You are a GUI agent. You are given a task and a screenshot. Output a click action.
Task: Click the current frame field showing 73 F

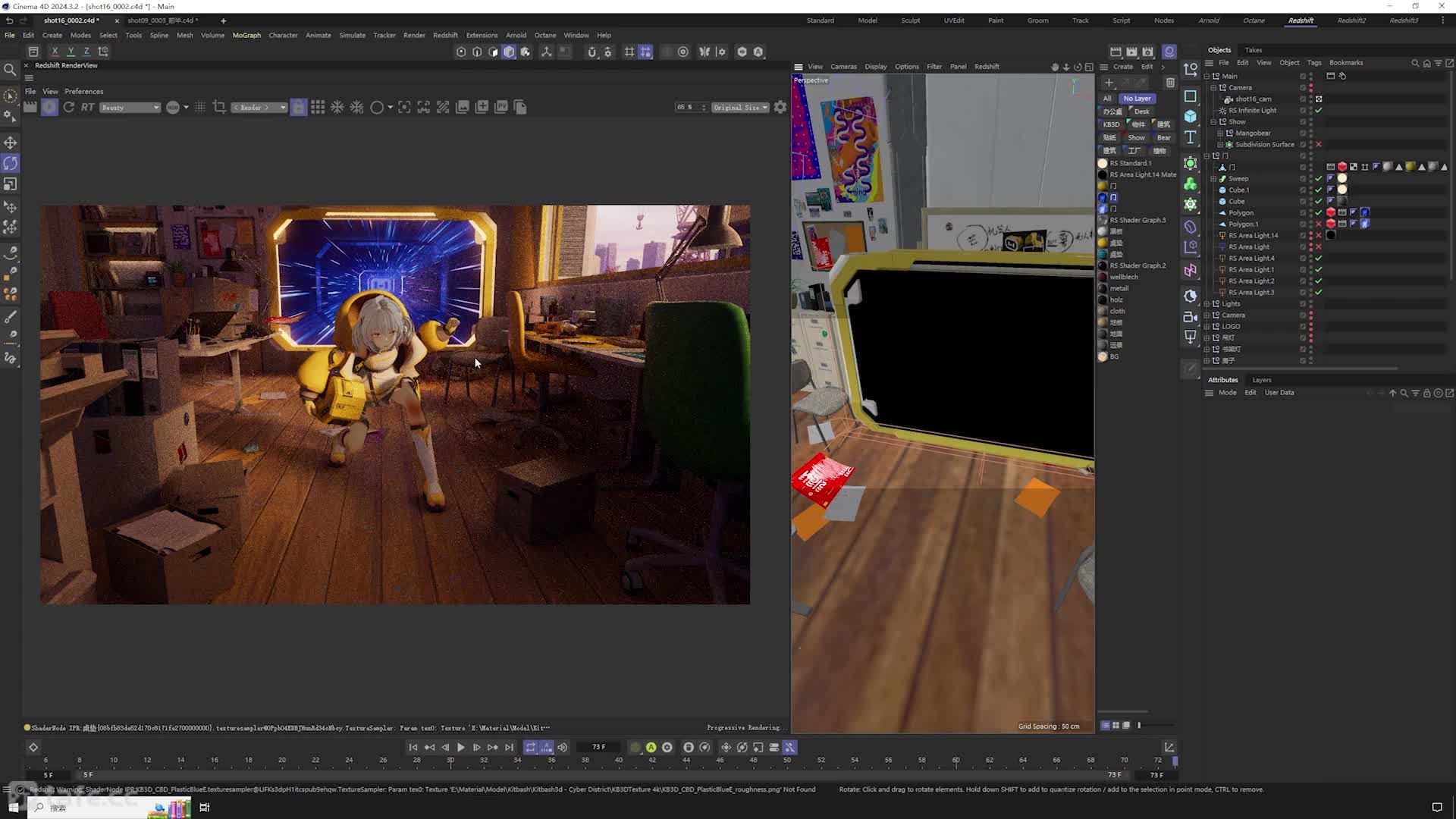click(x=599, y=748)
